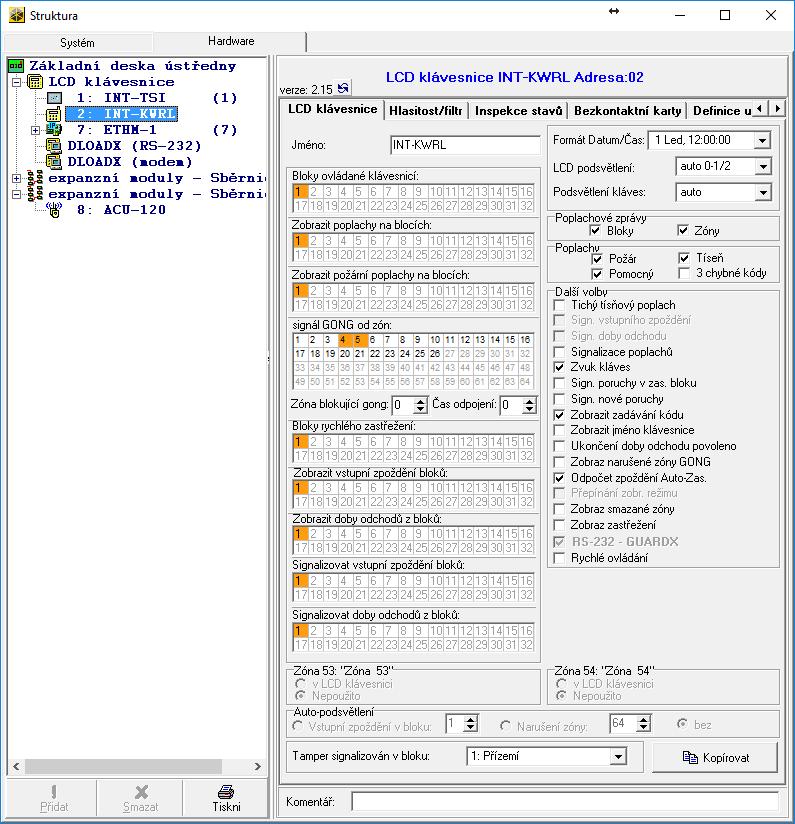
Task: Click the tree horizontal scrollbar right arrow
Action: click(x=257, y=766)
